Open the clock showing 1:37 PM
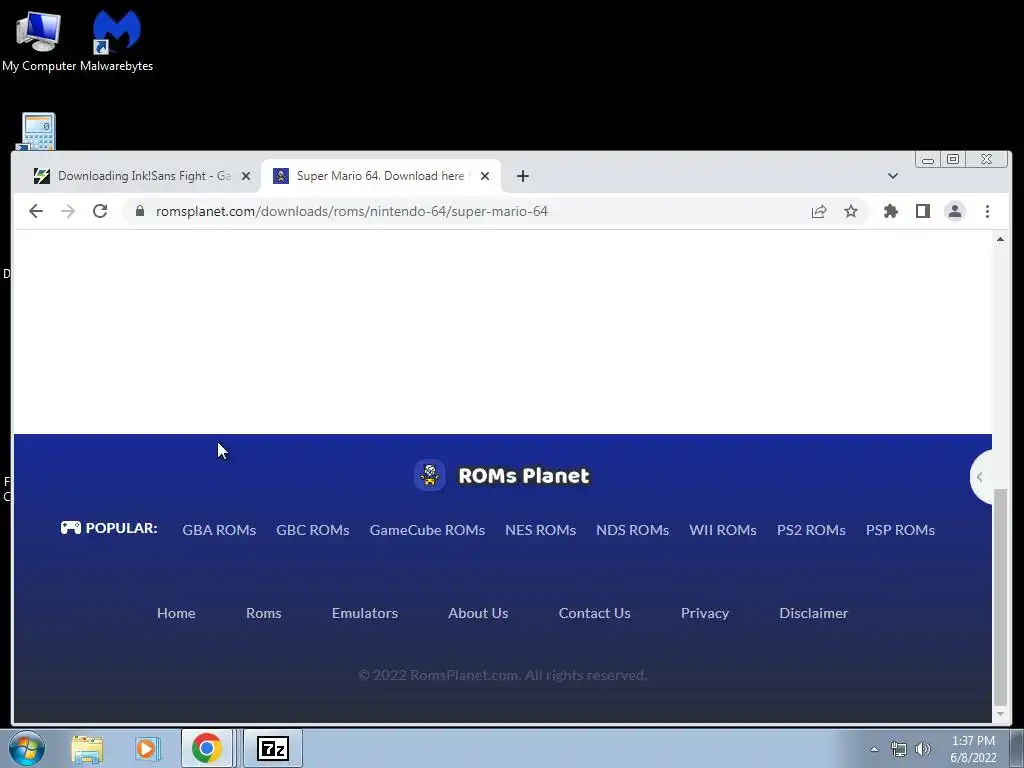Image resolution: width=1024 pixels, height=768 pixels. [x=973, y=749]
